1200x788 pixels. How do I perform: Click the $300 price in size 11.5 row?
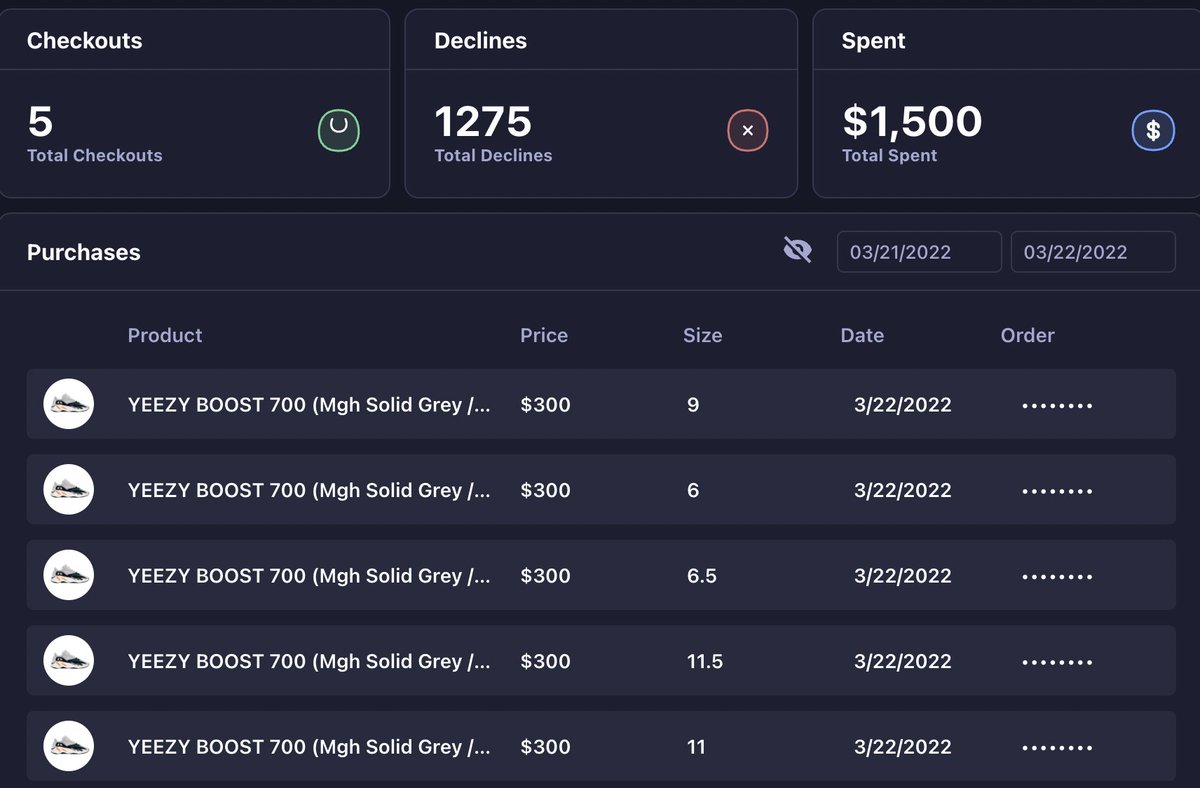[545, 661]
